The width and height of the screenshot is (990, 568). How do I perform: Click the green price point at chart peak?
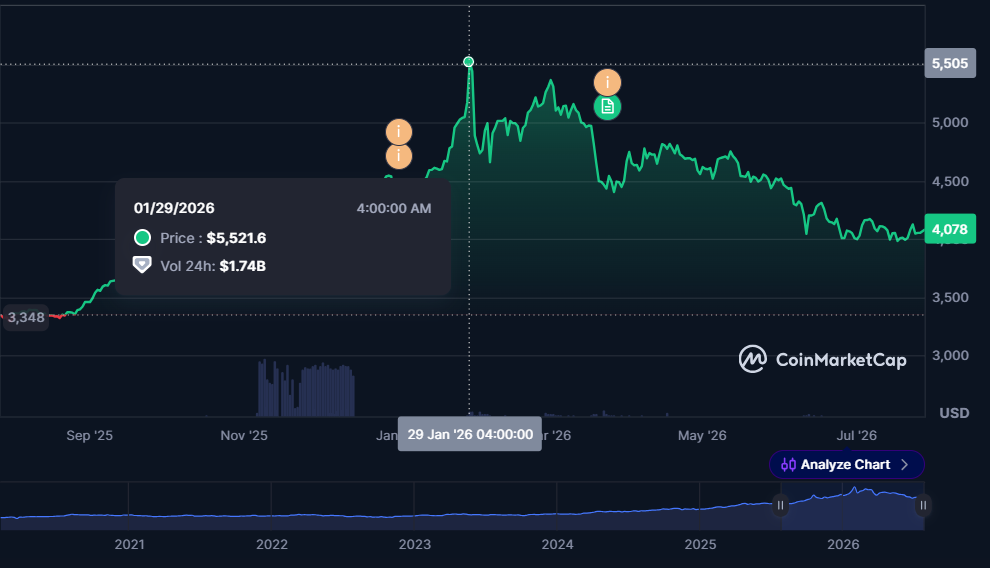[x=468, y=61]
